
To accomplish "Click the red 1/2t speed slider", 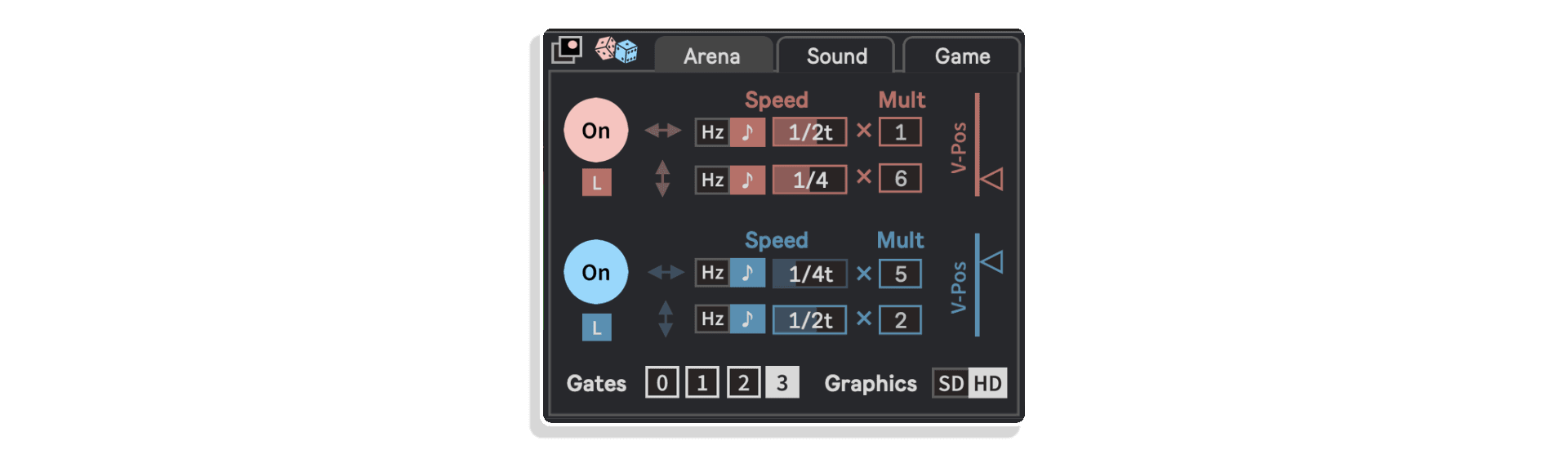I will [x=810, y=132].
